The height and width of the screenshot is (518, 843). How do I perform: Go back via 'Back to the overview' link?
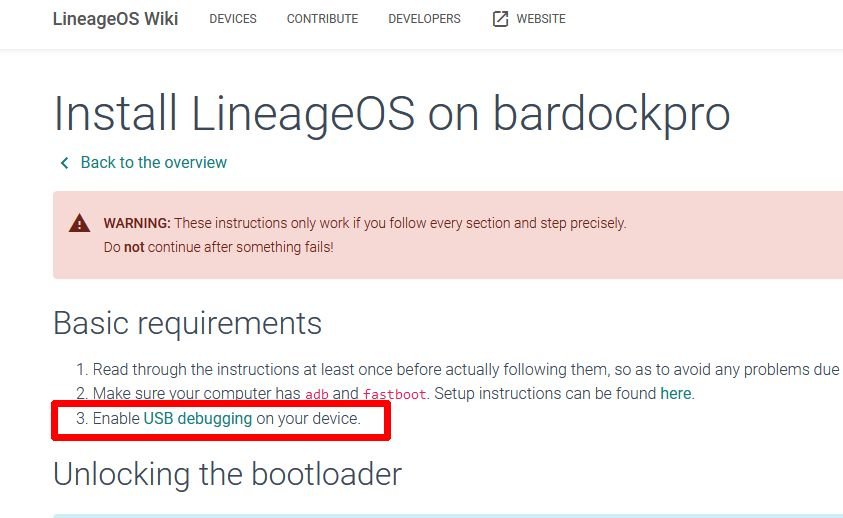pos(153,162)
